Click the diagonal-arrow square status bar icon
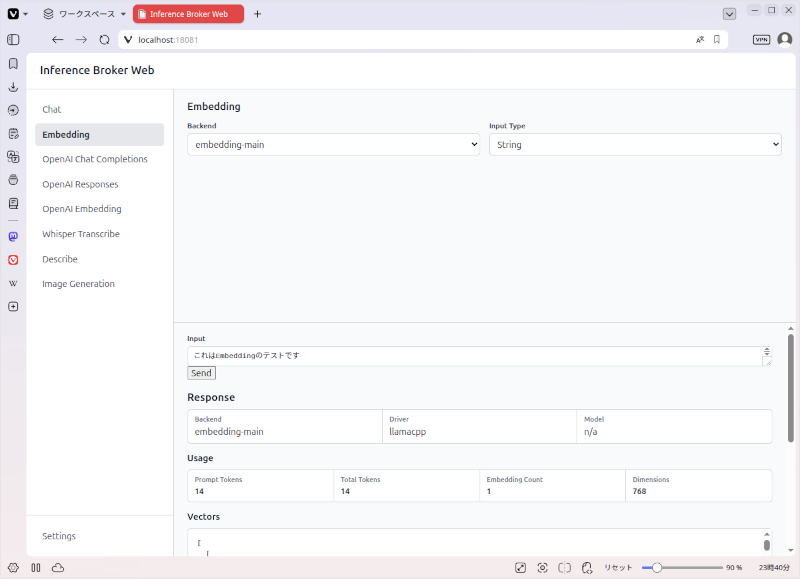The width and height of the screenshot is (800, 579). (520, 568)
